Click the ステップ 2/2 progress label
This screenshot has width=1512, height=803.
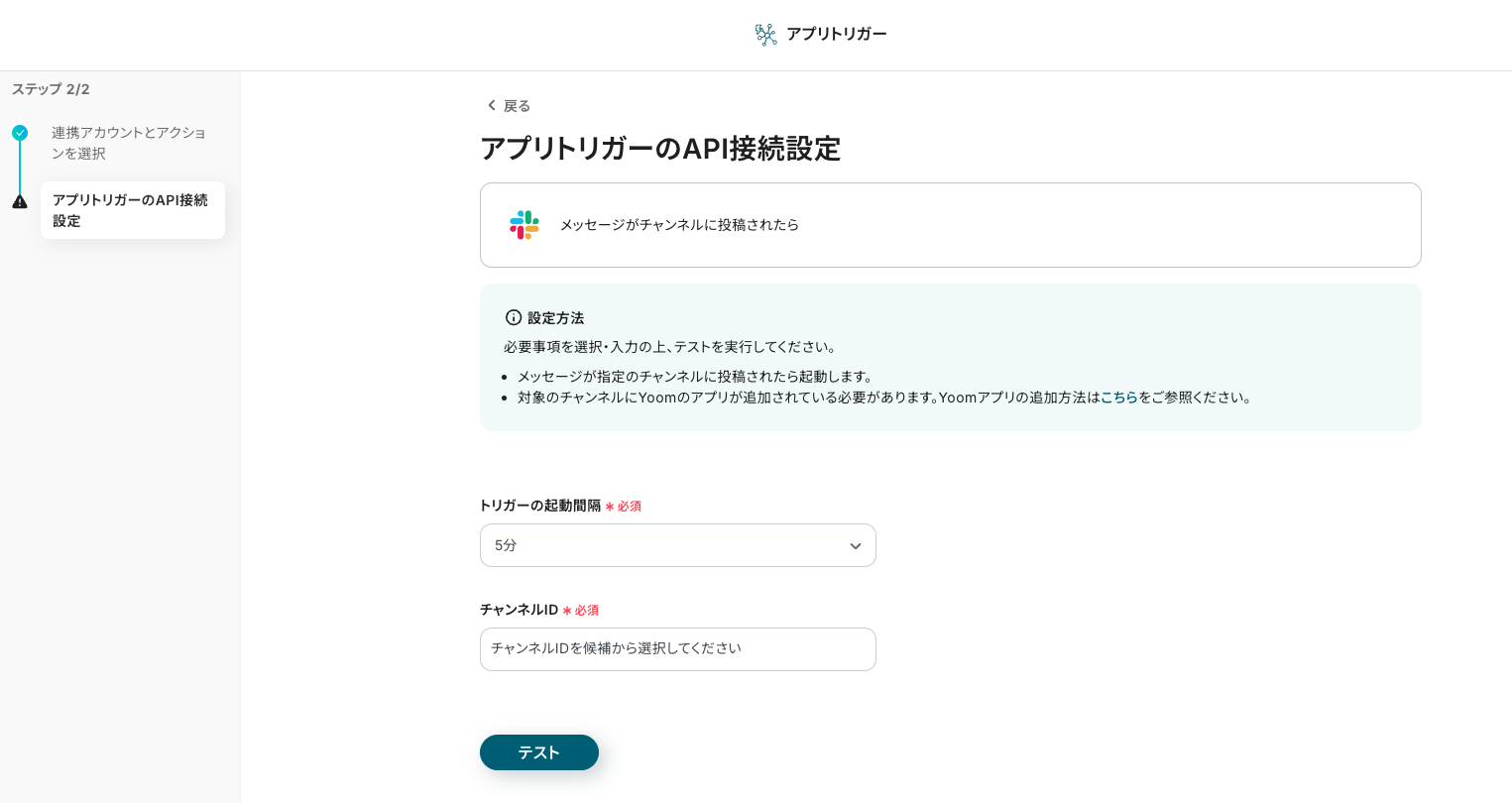(51, 89)
